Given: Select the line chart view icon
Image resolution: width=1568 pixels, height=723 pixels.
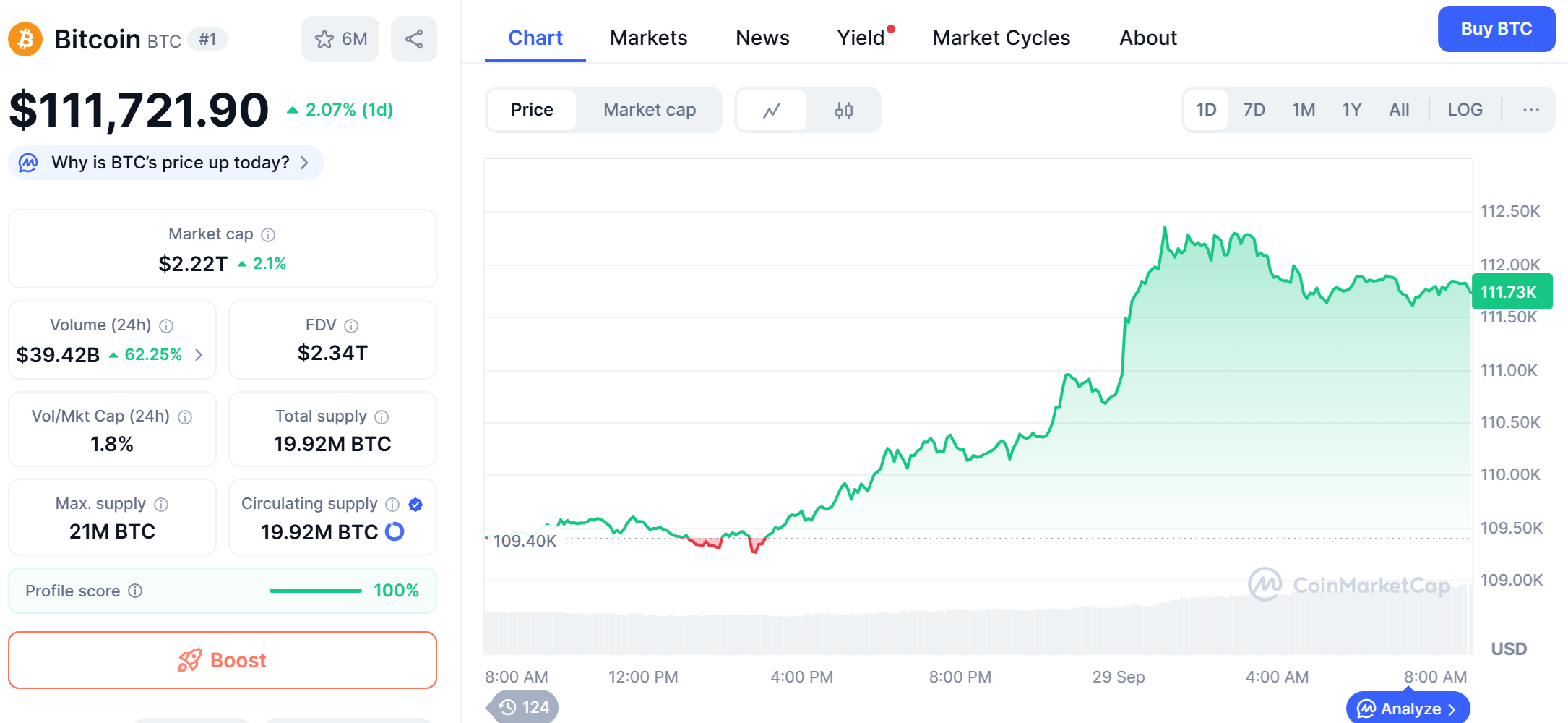Looking at the screenshot, I should point(772,110).
